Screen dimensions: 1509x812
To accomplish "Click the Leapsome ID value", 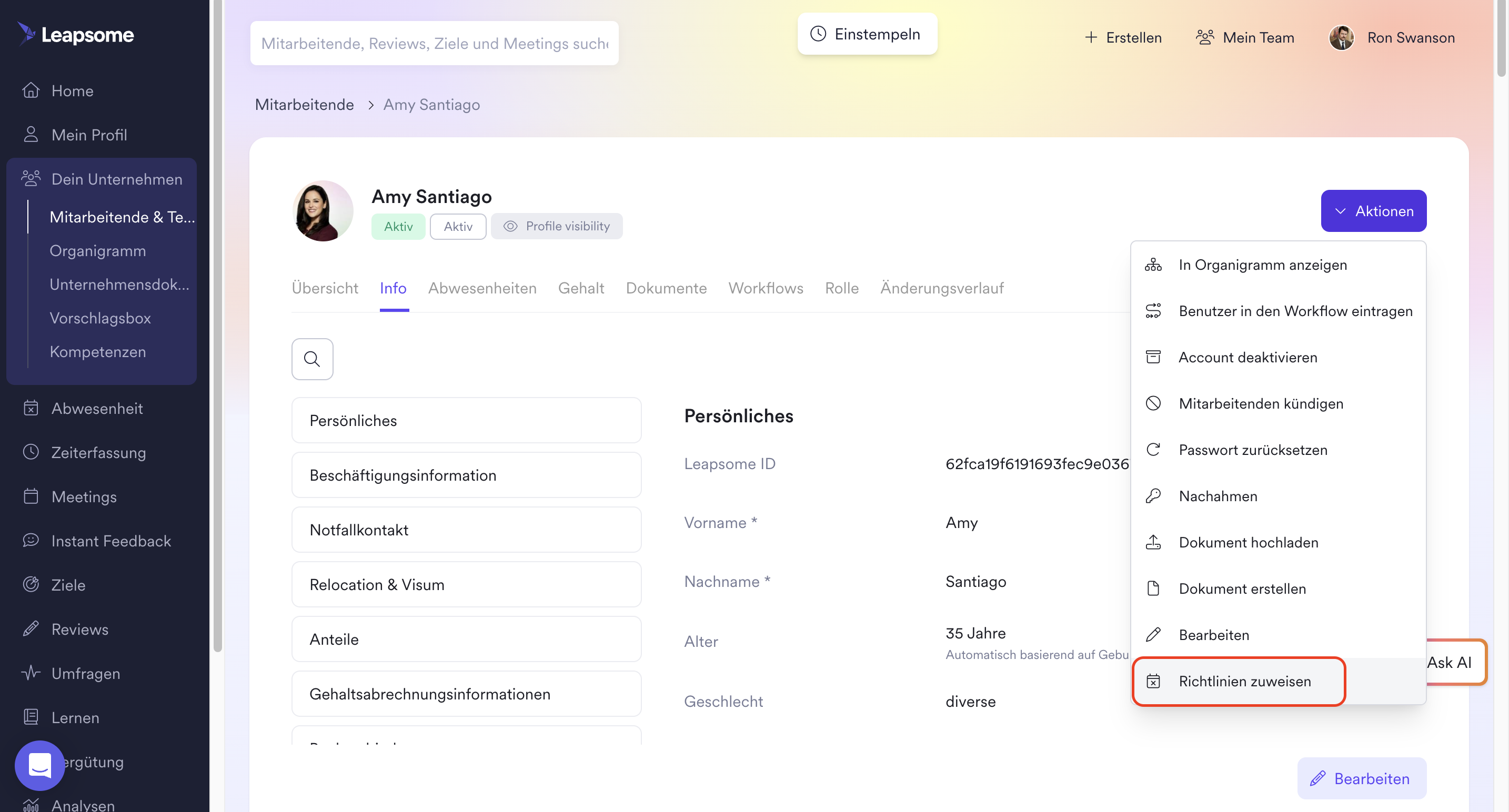I will 1037,464.
